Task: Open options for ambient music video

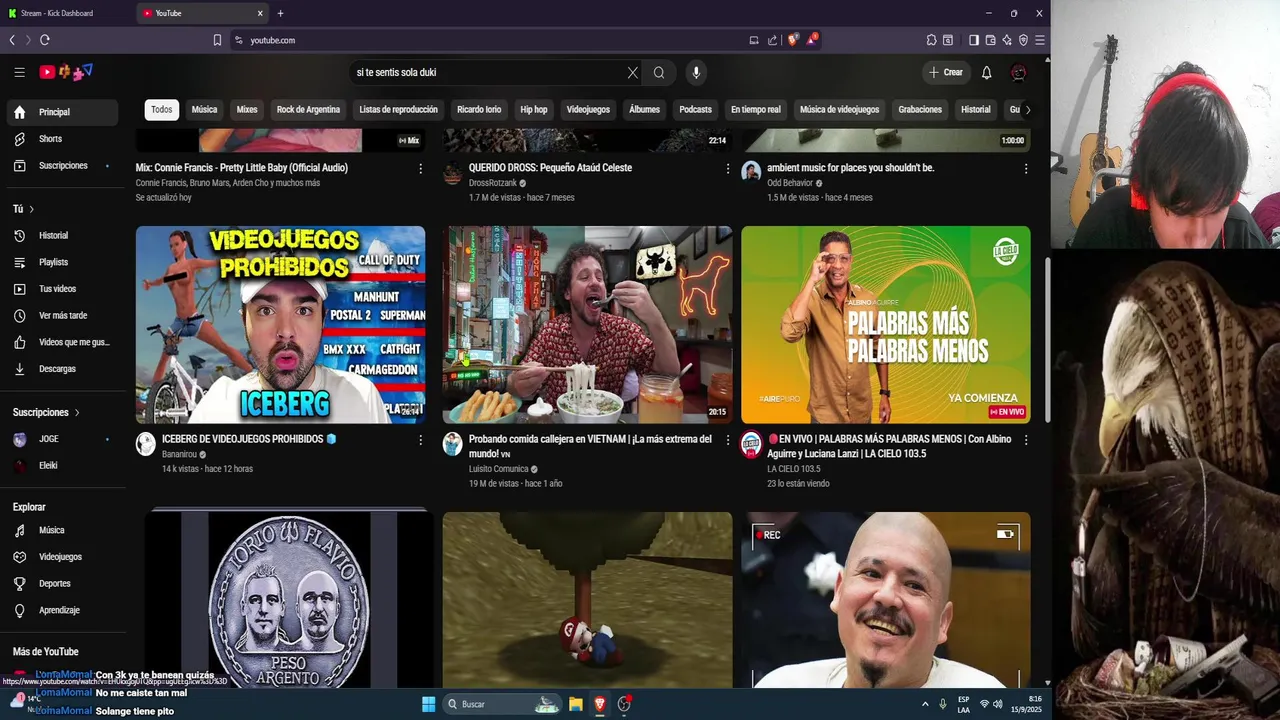Action: (1025, 169)
